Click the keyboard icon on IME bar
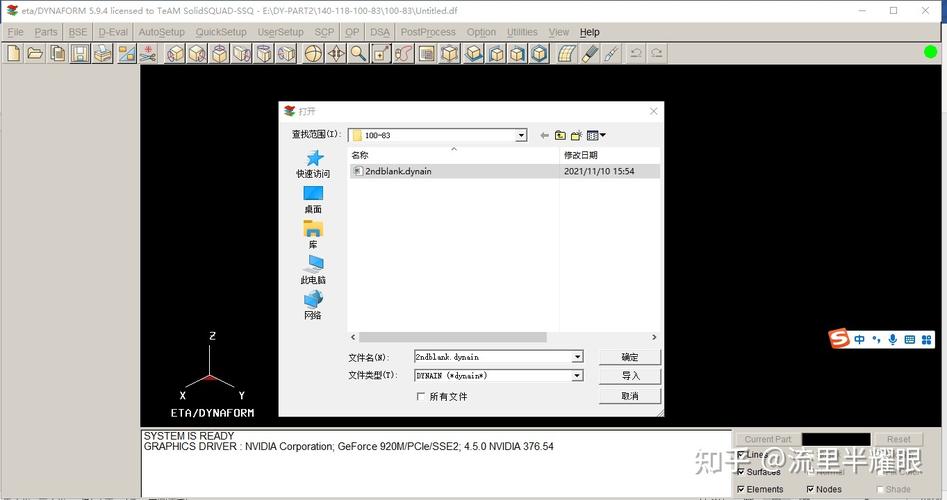 [910, 339]
